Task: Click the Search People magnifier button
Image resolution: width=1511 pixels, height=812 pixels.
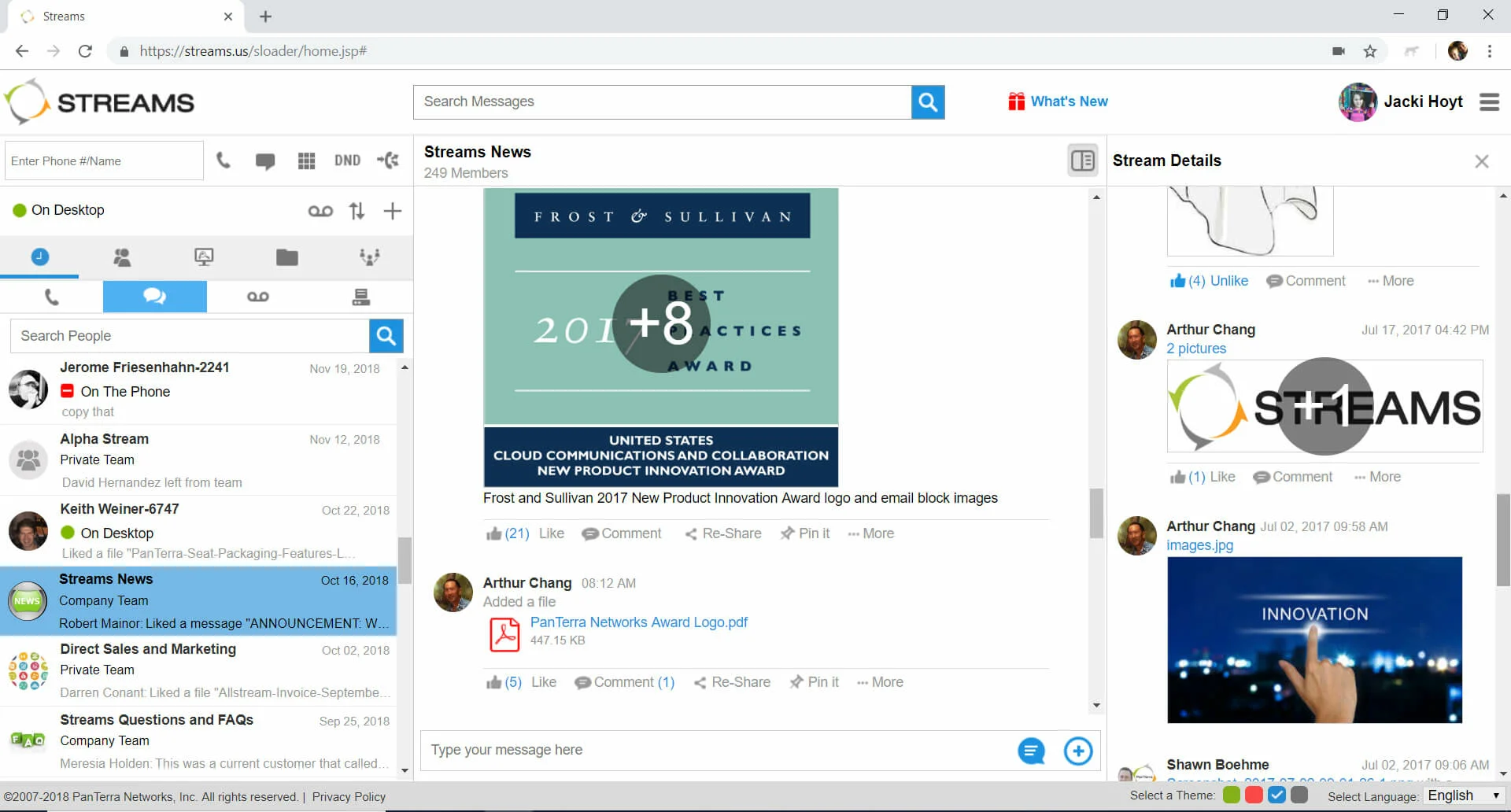Action: coord(386,336)
